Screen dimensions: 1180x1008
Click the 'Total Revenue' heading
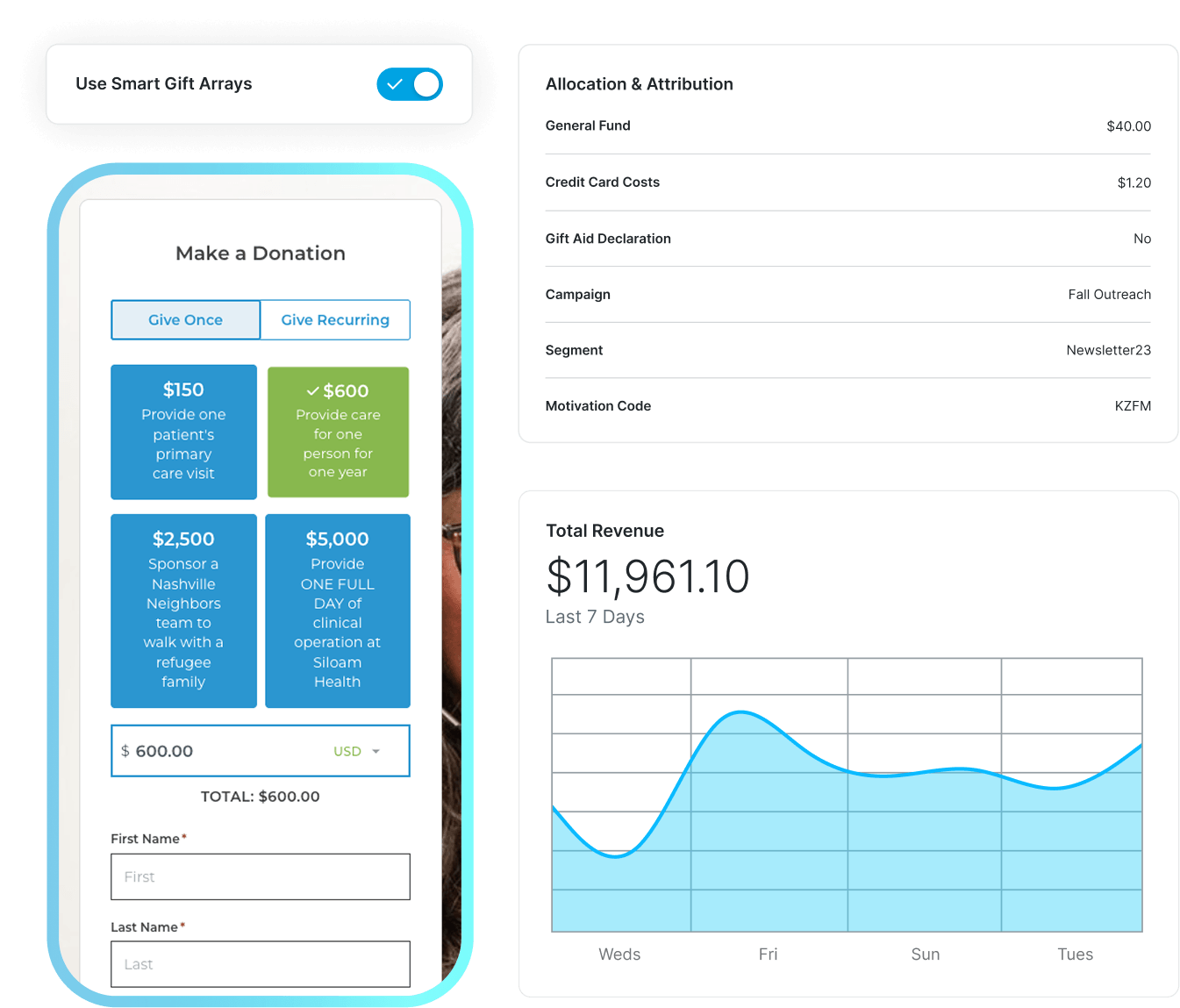(605, 531)
